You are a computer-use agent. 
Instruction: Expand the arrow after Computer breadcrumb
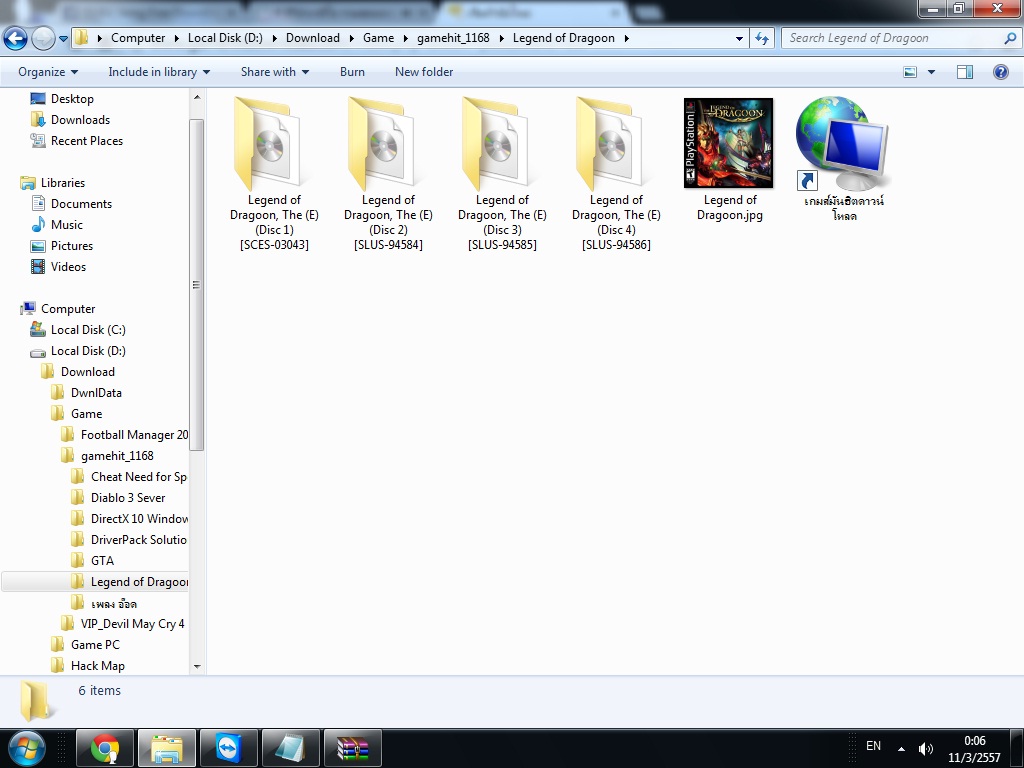176,39
